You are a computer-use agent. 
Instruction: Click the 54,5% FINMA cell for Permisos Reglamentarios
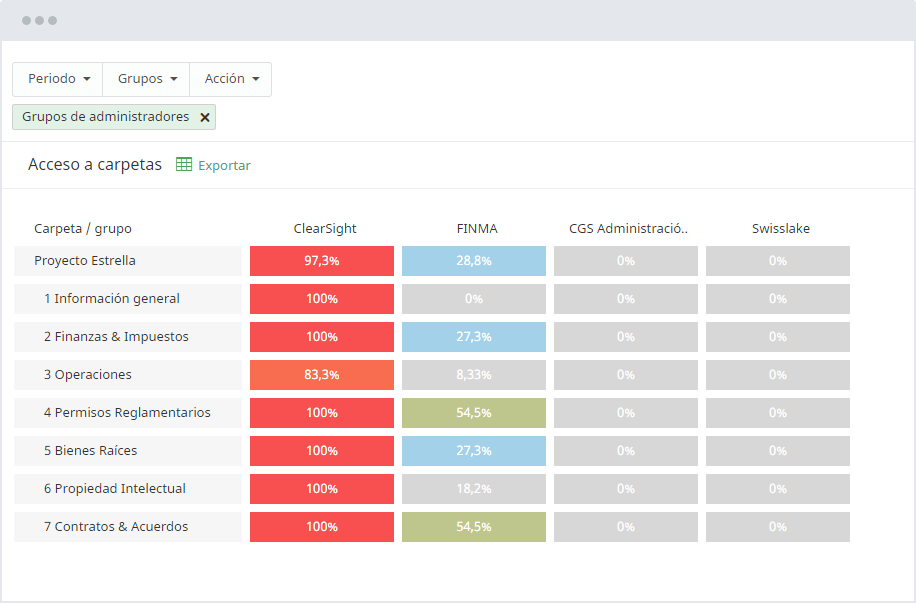[474, 413]
